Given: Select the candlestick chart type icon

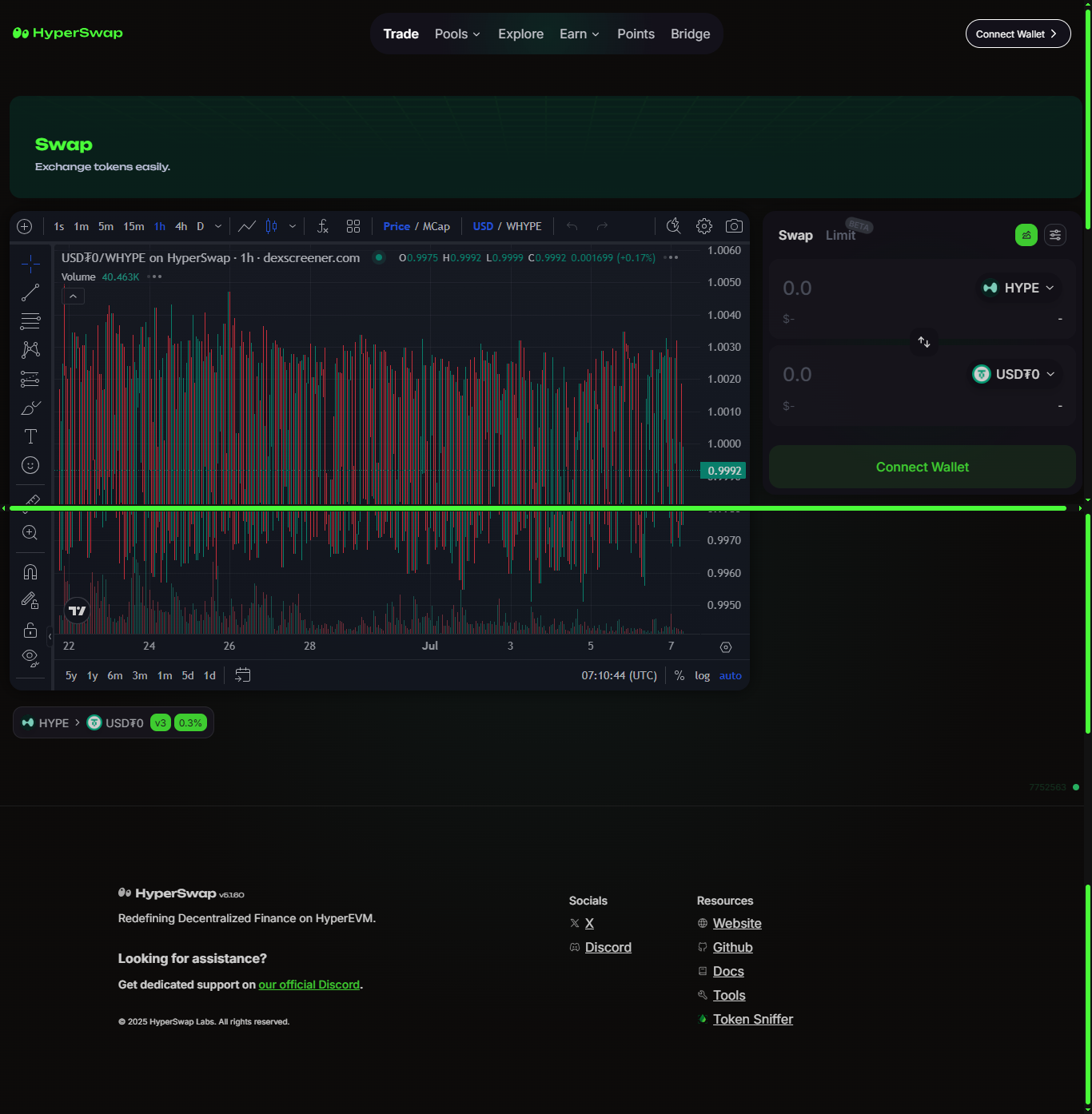Looking at the screenshot, I should click(272, 226).
